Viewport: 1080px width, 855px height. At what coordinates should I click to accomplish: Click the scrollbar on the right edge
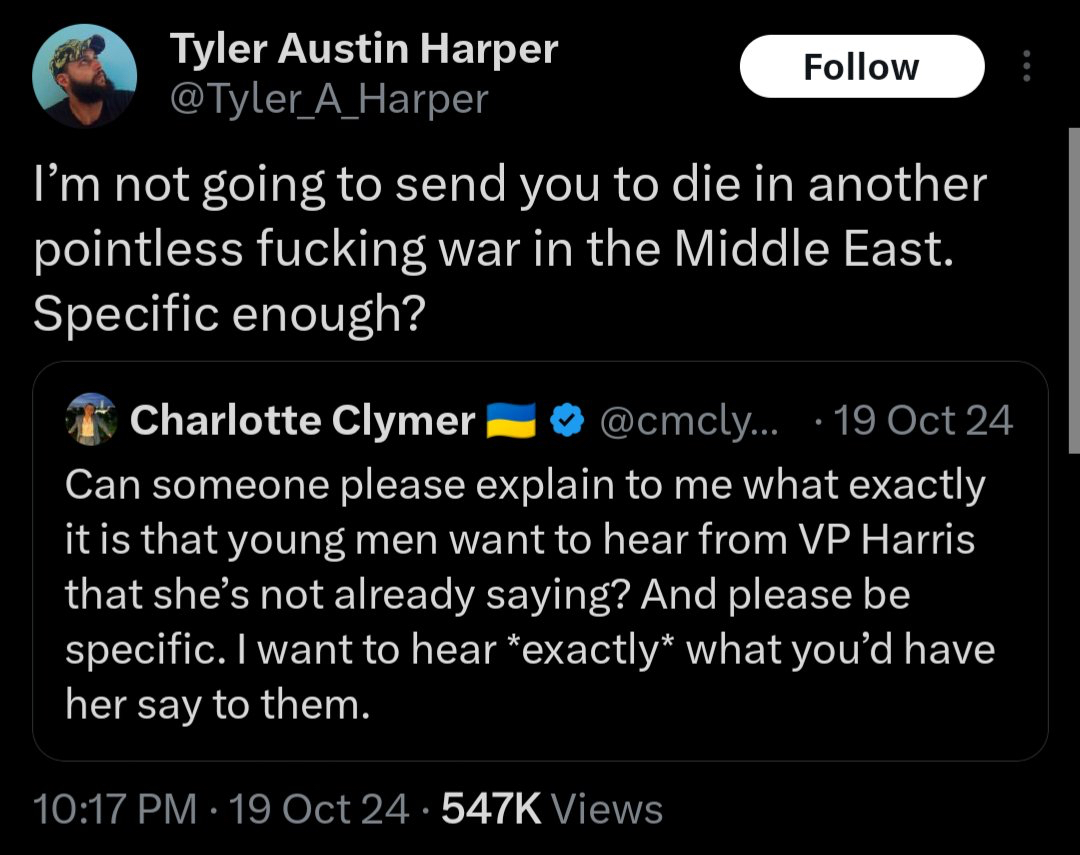click(x=1075, y=290)
